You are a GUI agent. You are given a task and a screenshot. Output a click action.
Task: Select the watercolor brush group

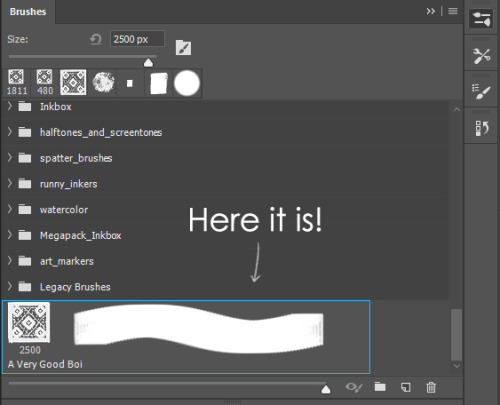pyautogui.click(x=64, y=210)
